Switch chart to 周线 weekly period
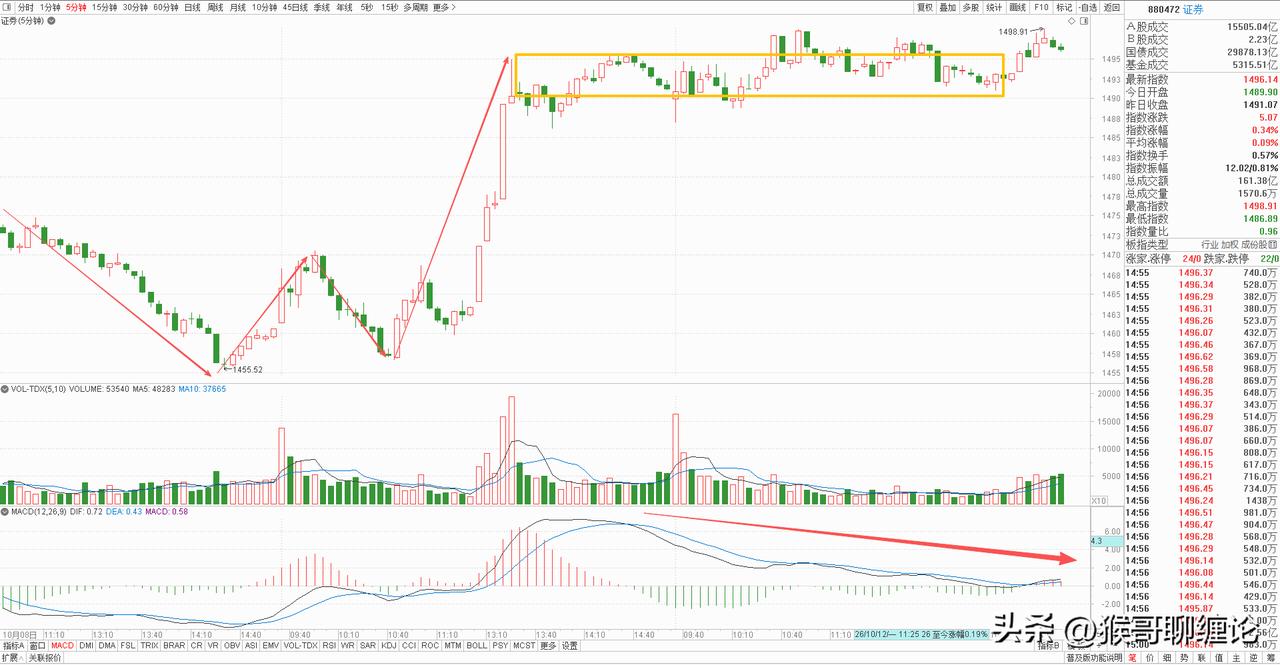Image resolution: width=1280 pixels, height=665 pixels. point(215,7)
